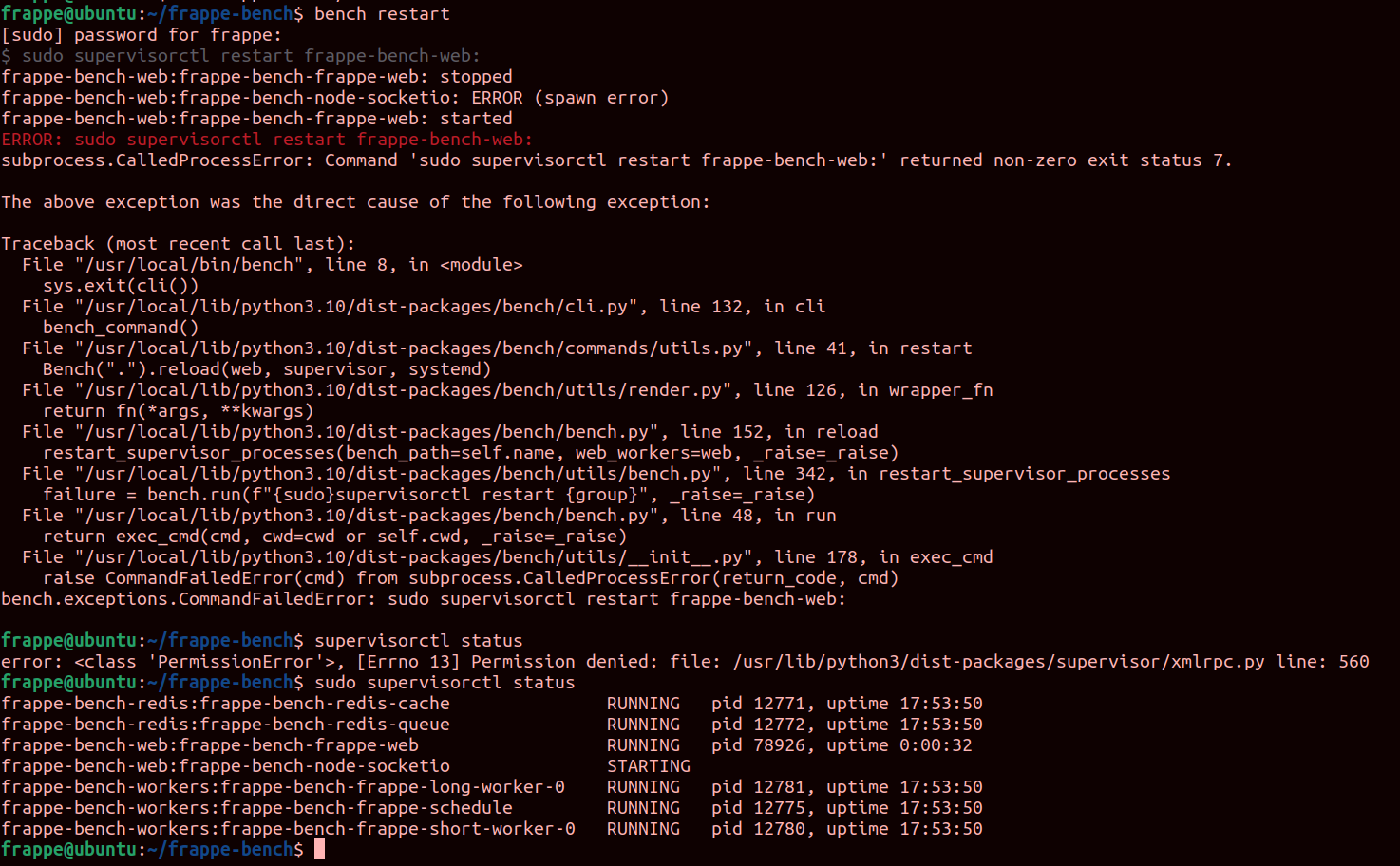Click the frappe-long-worker-0 process name

283,787
